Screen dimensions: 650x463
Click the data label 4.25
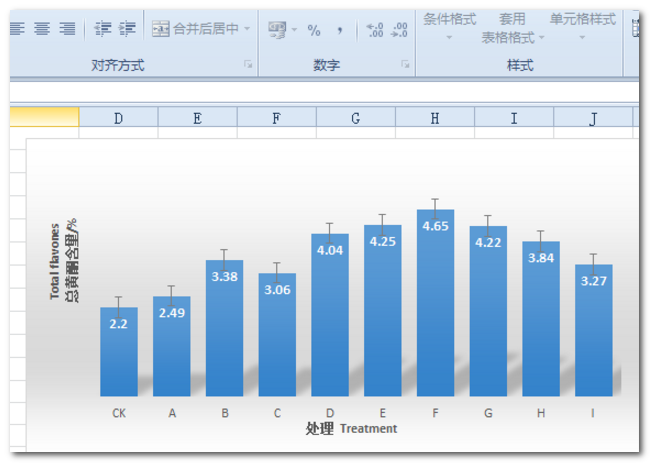click(383, 242)
